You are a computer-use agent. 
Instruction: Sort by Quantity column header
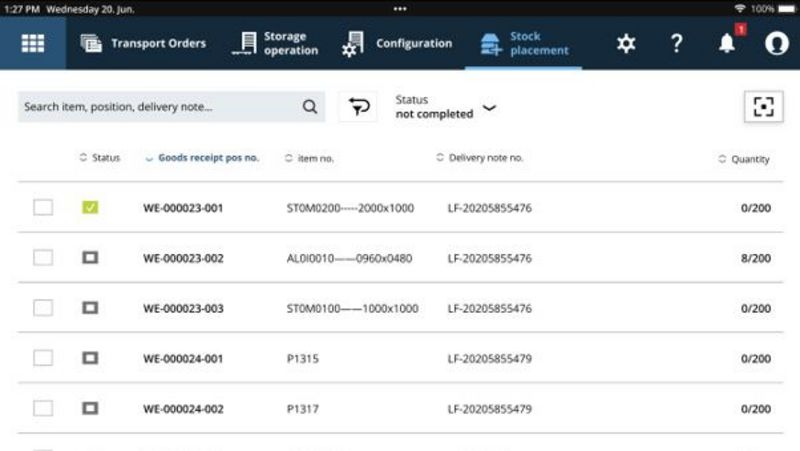tap(749, 159)
